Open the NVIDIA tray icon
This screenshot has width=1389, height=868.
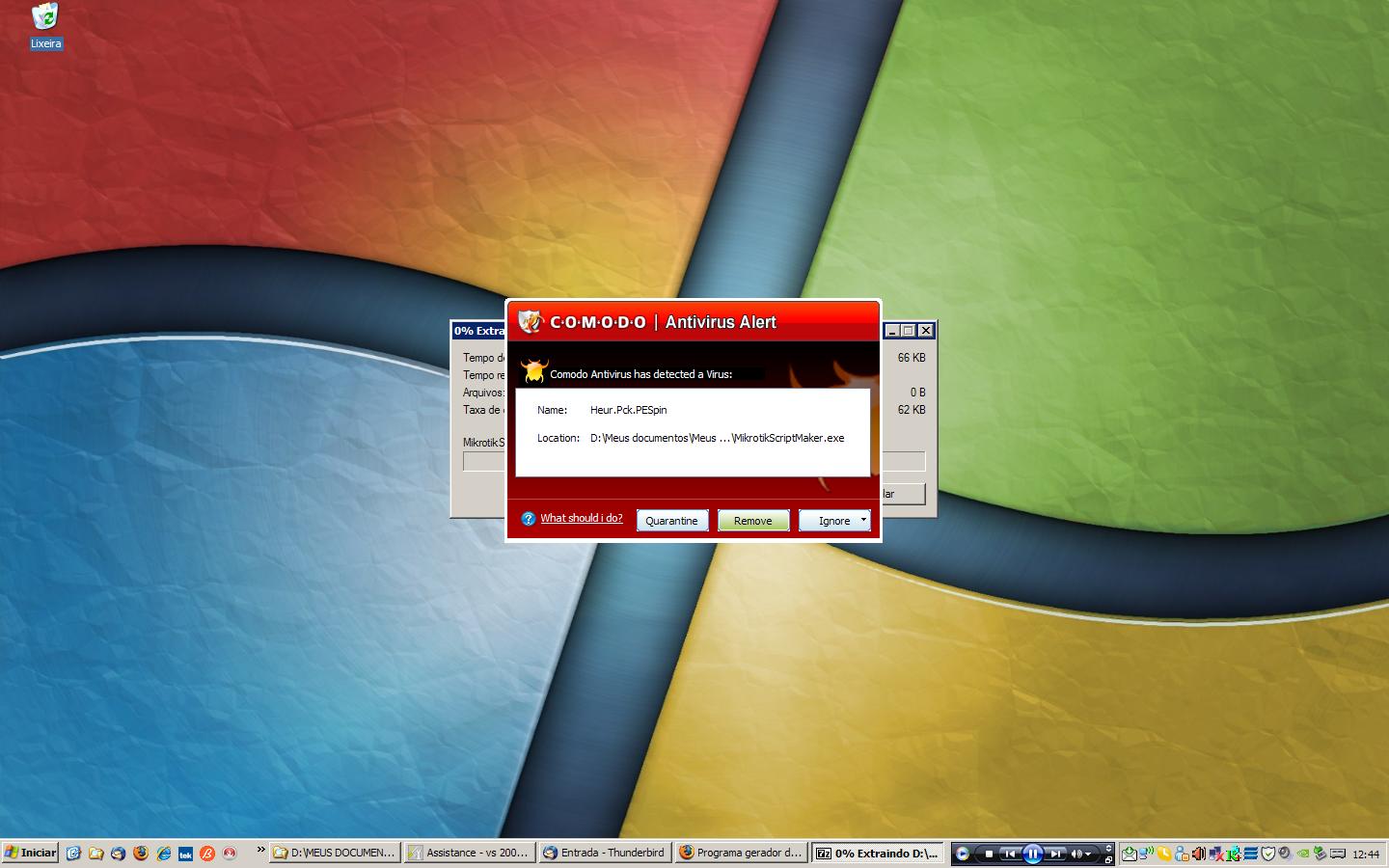[x=1303, y=854]
